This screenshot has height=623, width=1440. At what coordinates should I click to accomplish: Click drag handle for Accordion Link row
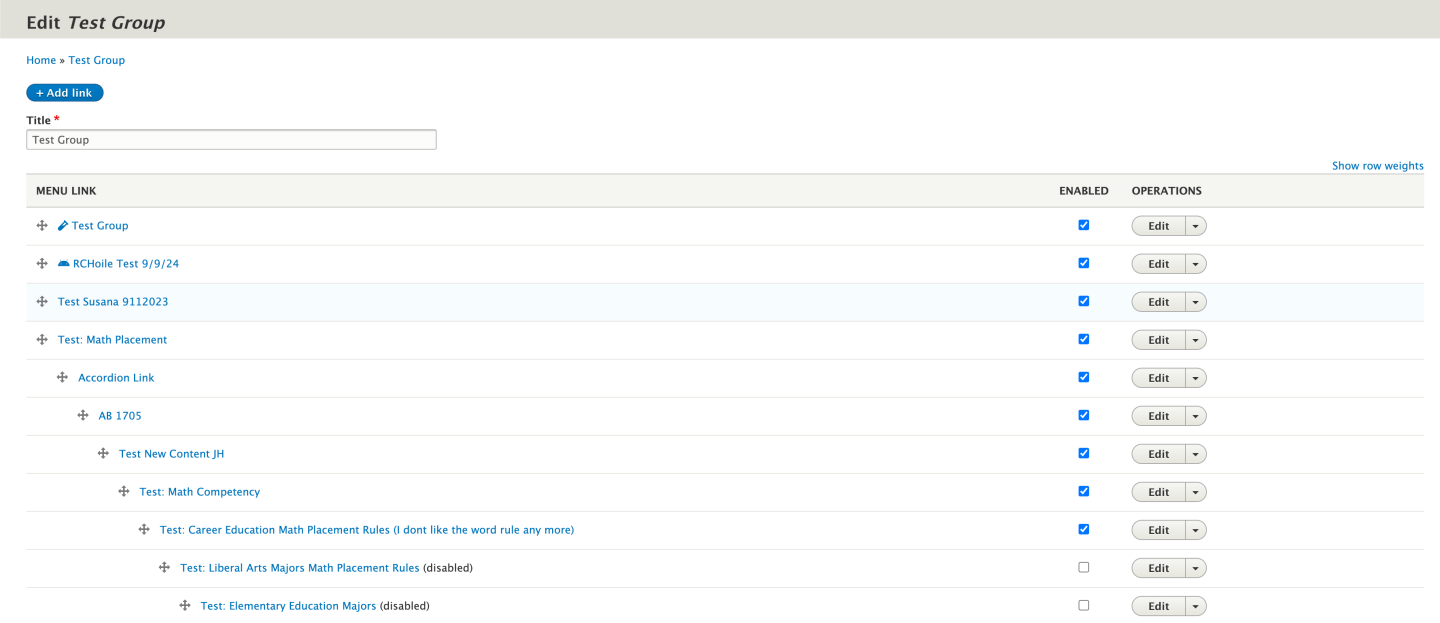[x=62, y=378]
